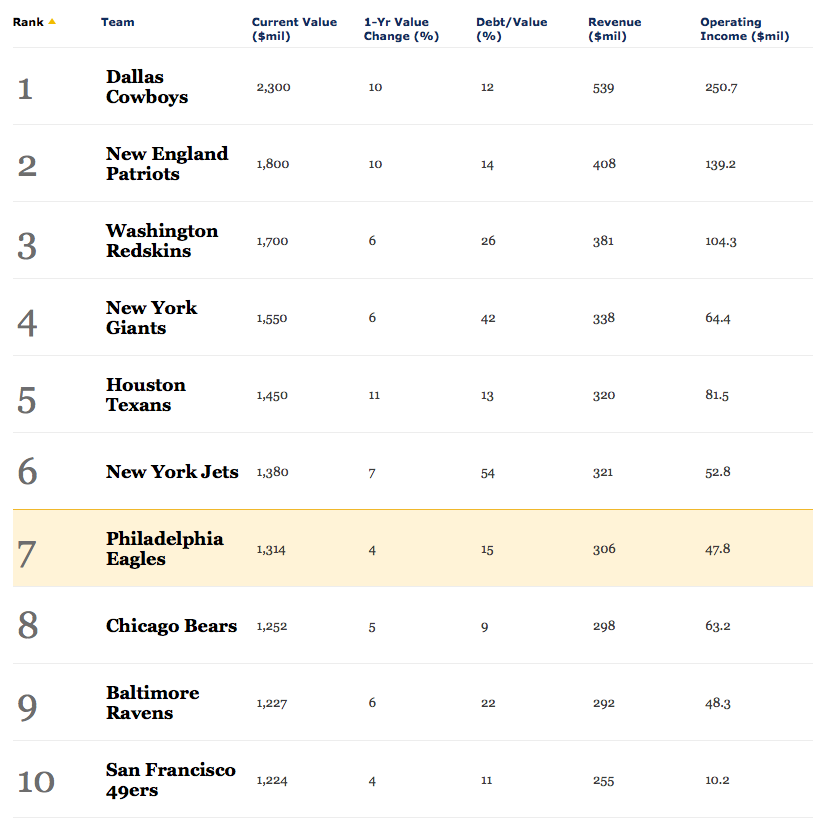This screenshot has width=820, height=820.
Task: Sort by 1-Yr Value Change header
Action: click(x=401, y=29)
